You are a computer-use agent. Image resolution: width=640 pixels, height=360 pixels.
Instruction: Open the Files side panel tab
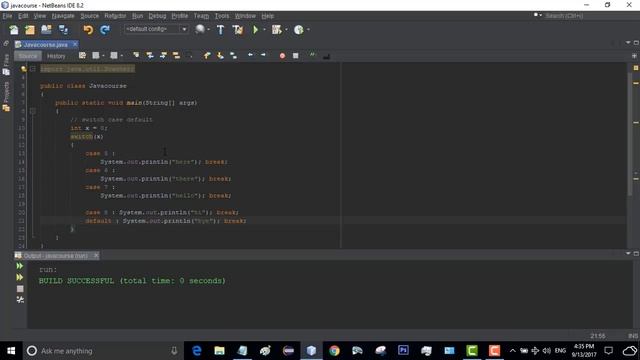pyautogui.click(x=6, y=65)
